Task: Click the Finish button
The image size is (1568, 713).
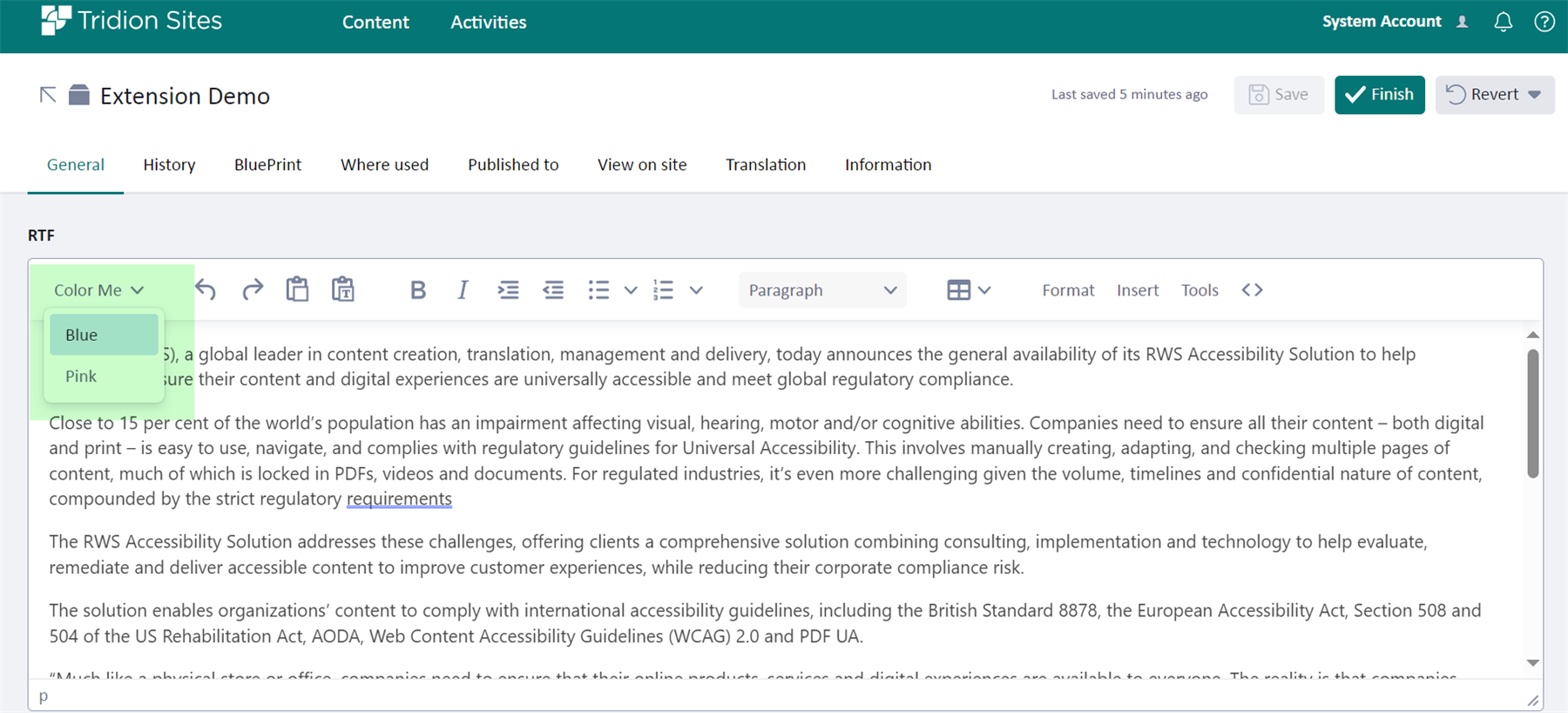Action: (1379, 94)
